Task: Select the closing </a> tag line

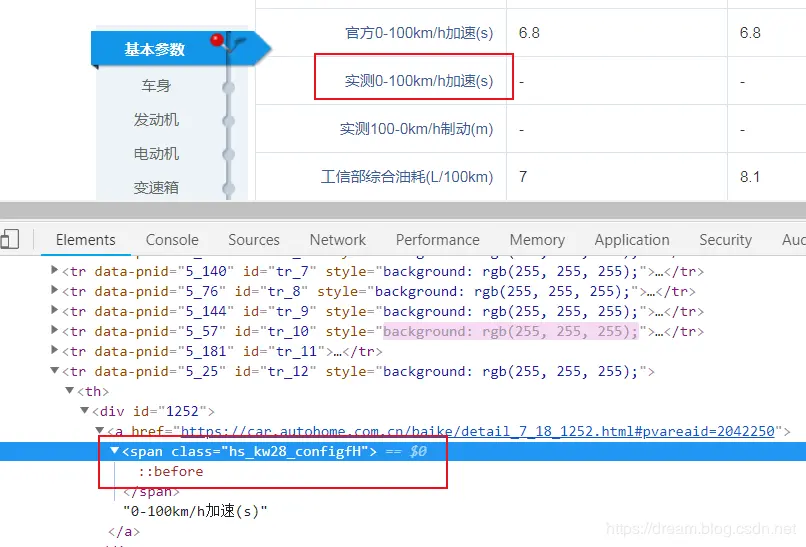Action: click(x=124, y=532)
